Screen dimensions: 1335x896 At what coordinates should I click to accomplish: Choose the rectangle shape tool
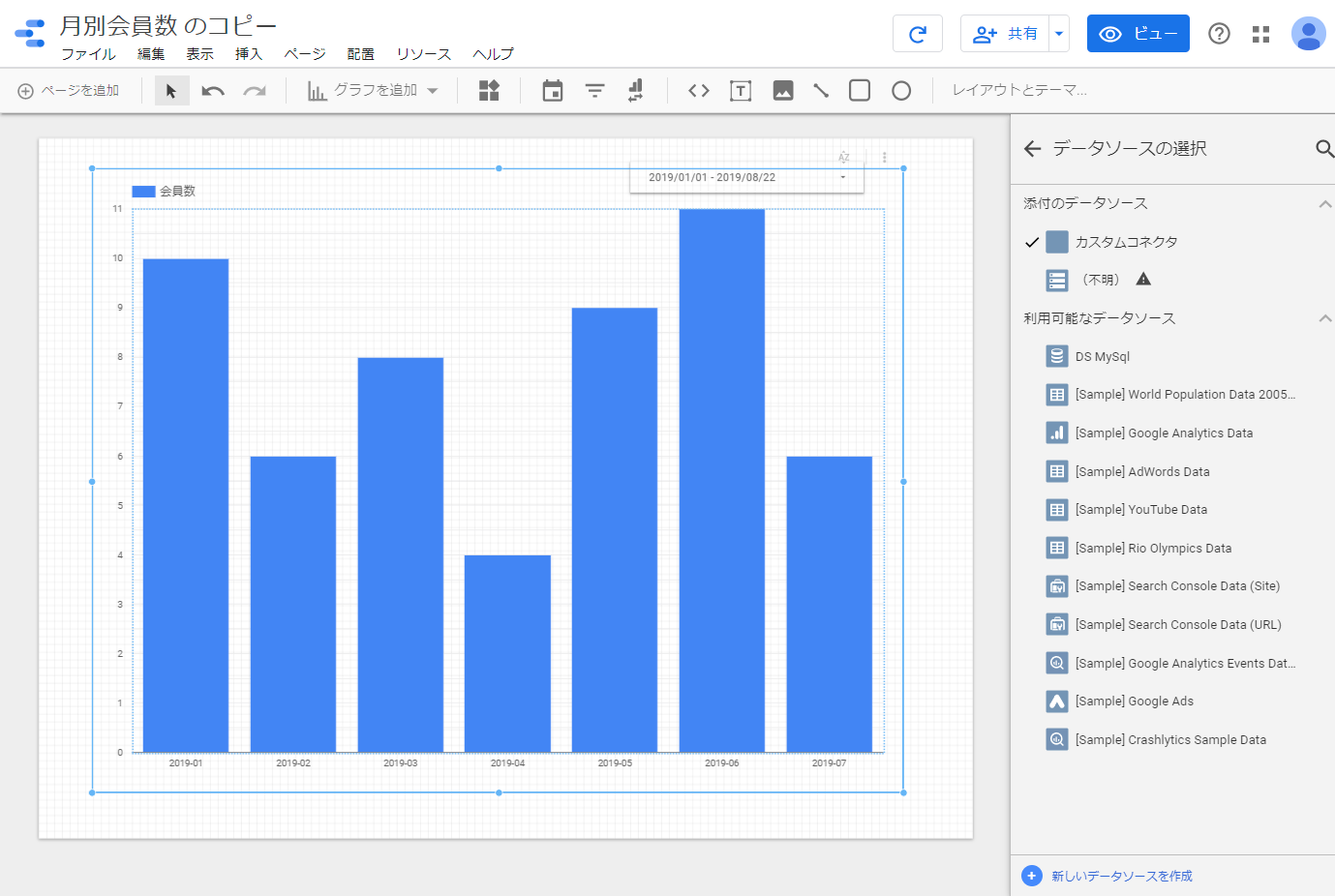859,91
